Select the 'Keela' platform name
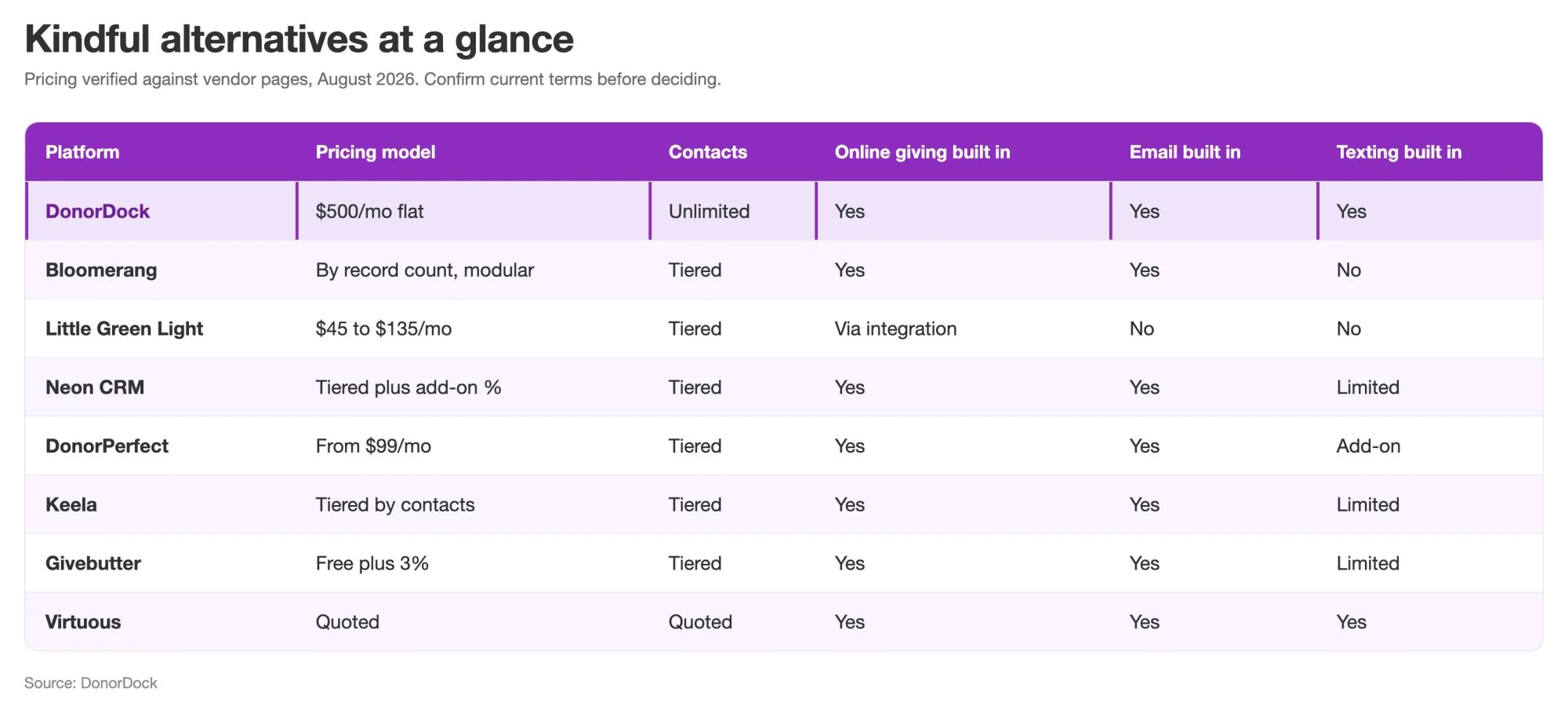This screenshot has height=713, width=1568. [x=71, y=504]
